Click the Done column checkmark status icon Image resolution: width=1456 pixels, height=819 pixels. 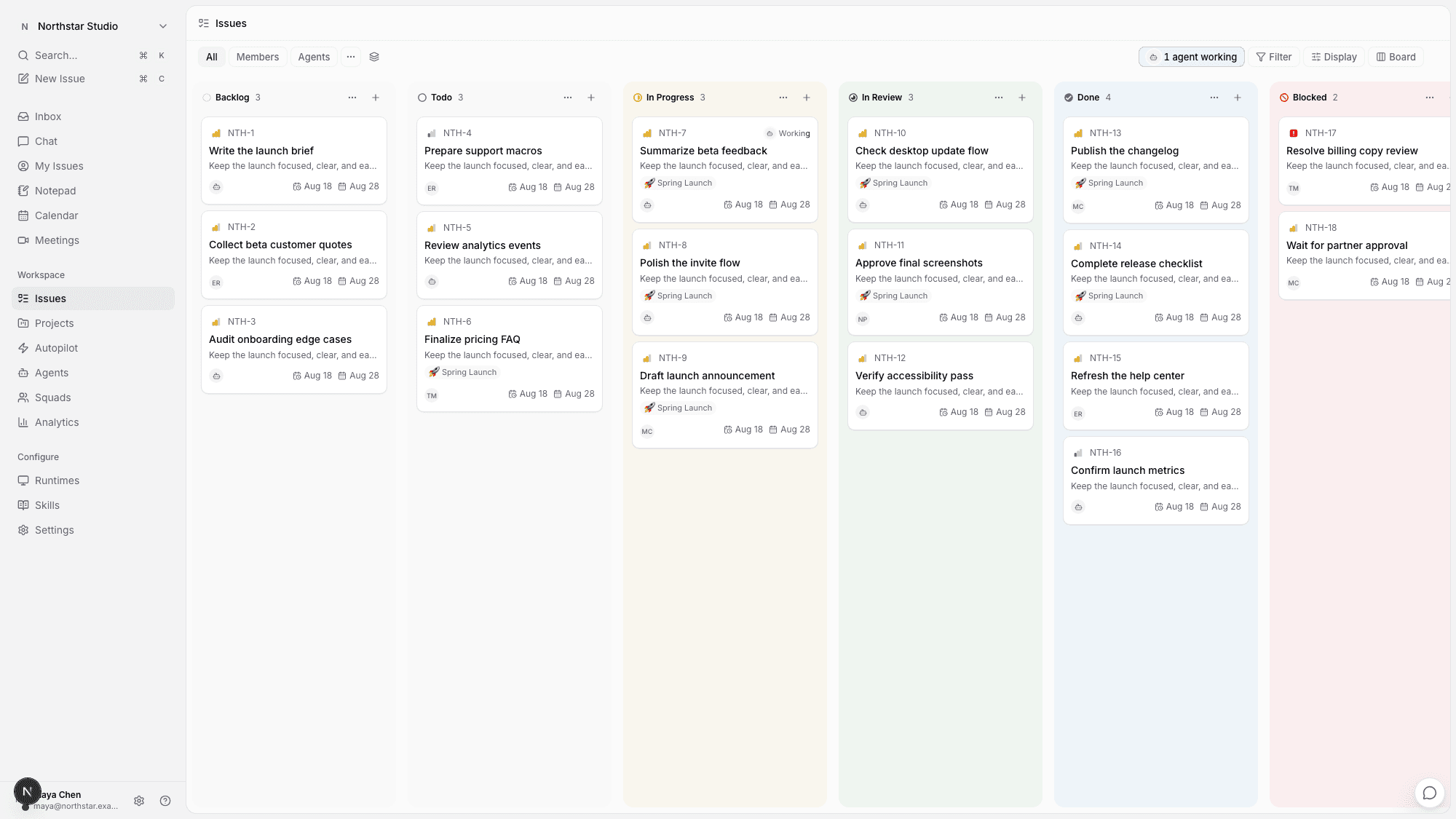[1069, 98]
